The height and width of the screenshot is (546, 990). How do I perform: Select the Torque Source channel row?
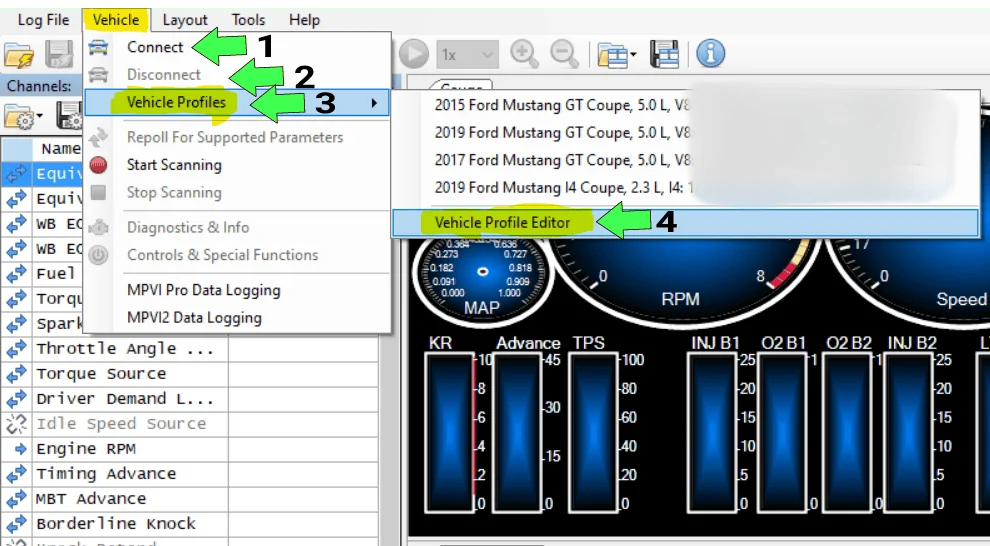(x=189, y=373)
